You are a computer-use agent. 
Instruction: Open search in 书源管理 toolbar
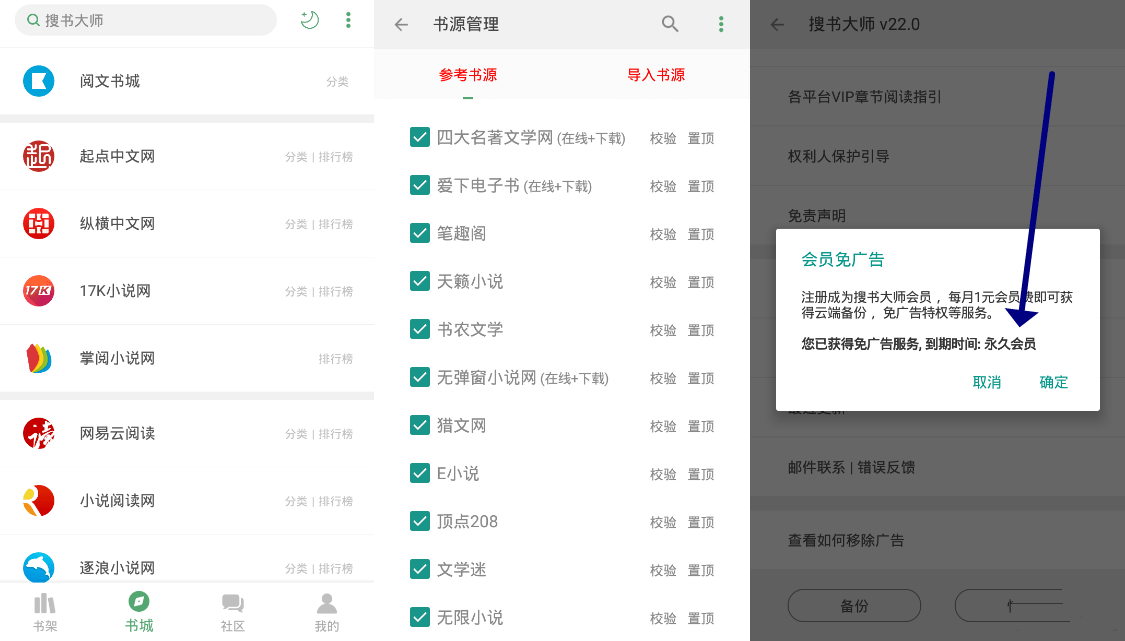670,24
